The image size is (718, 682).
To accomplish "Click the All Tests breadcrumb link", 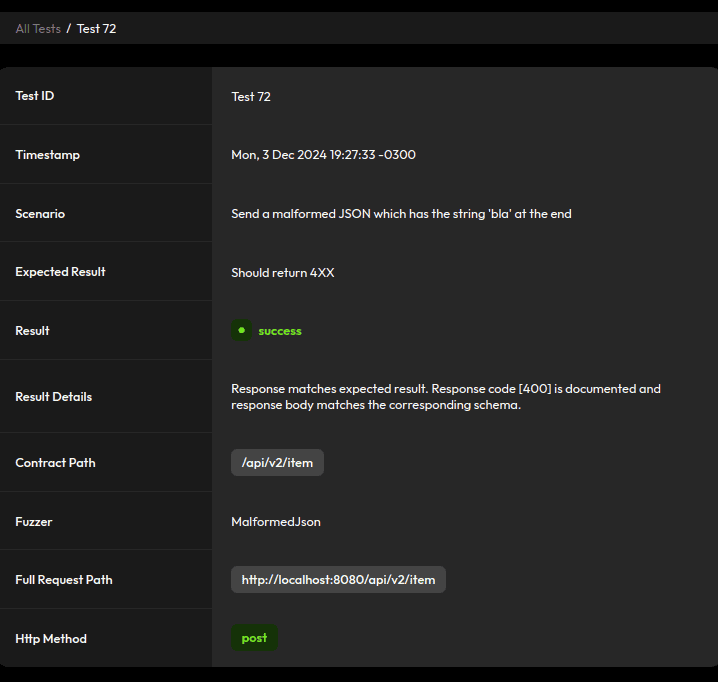I will [x=38, y=29].
